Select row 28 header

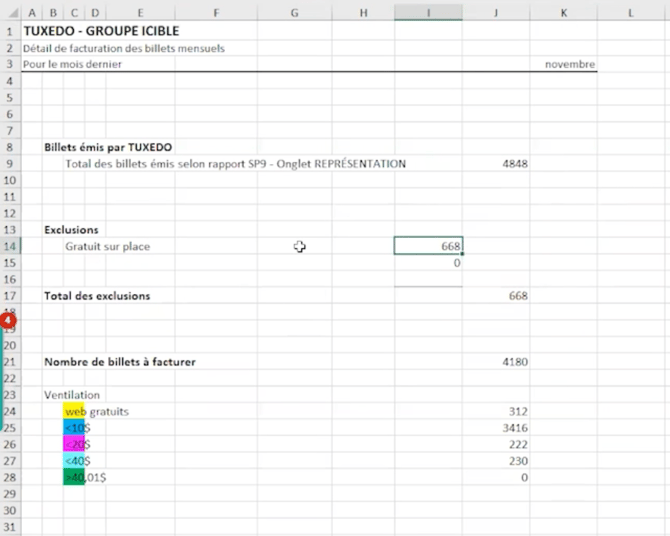10,477
